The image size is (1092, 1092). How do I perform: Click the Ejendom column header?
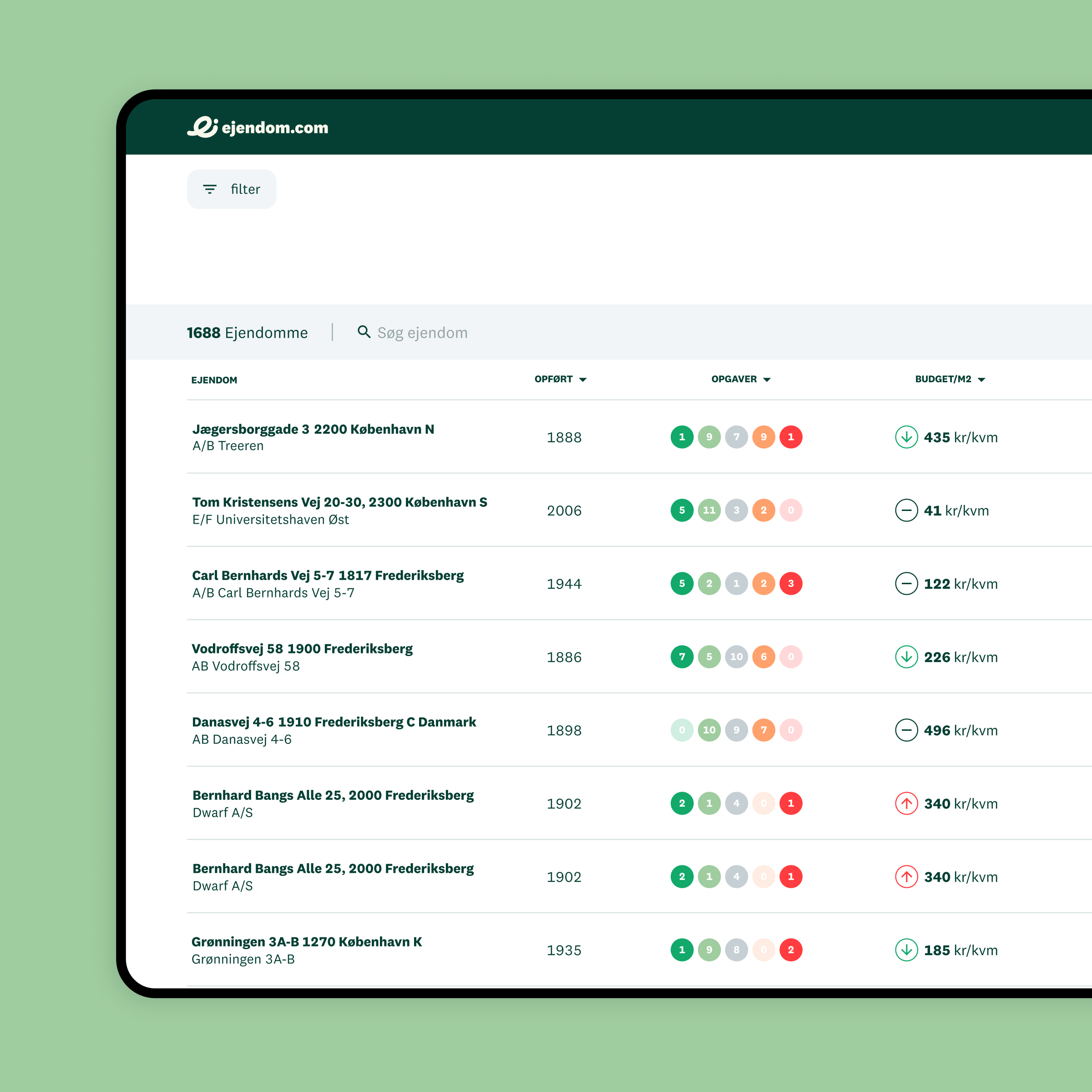[x=214, y=380]
